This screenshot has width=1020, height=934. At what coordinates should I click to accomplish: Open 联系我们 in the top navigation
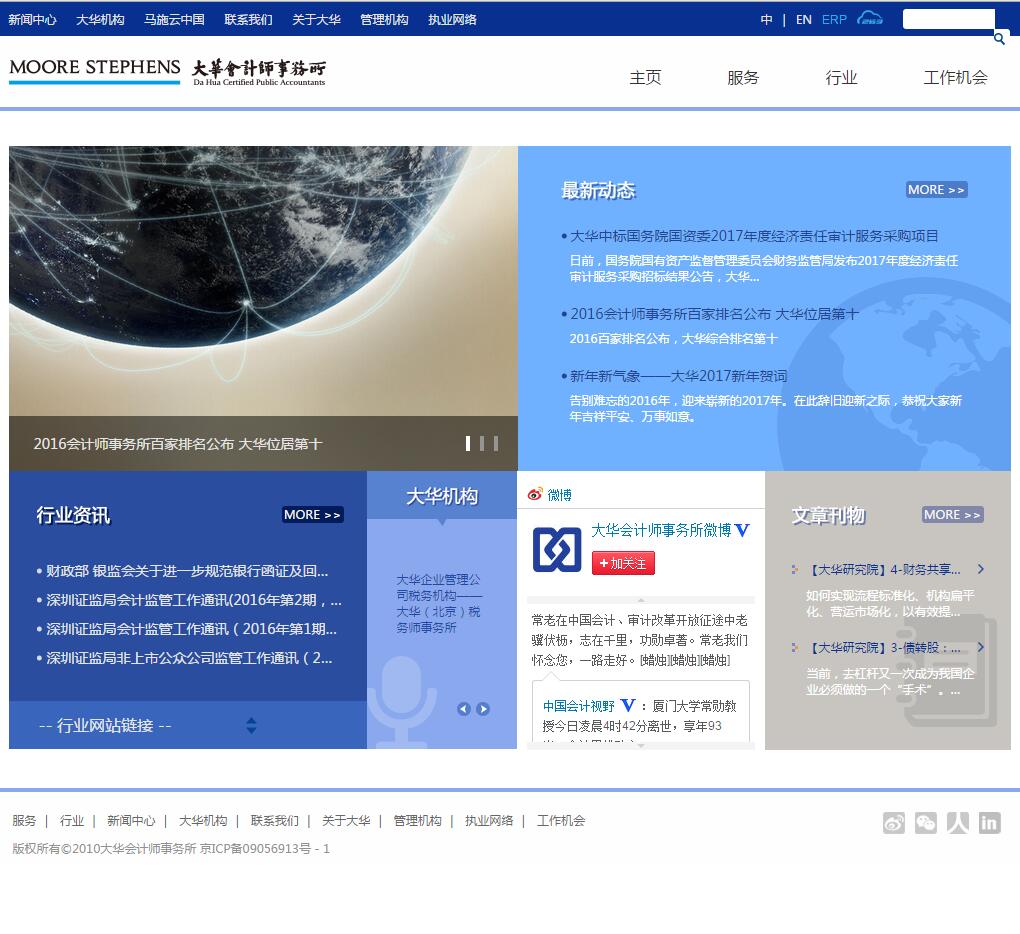pyautogui.click(x=248, y=20)
